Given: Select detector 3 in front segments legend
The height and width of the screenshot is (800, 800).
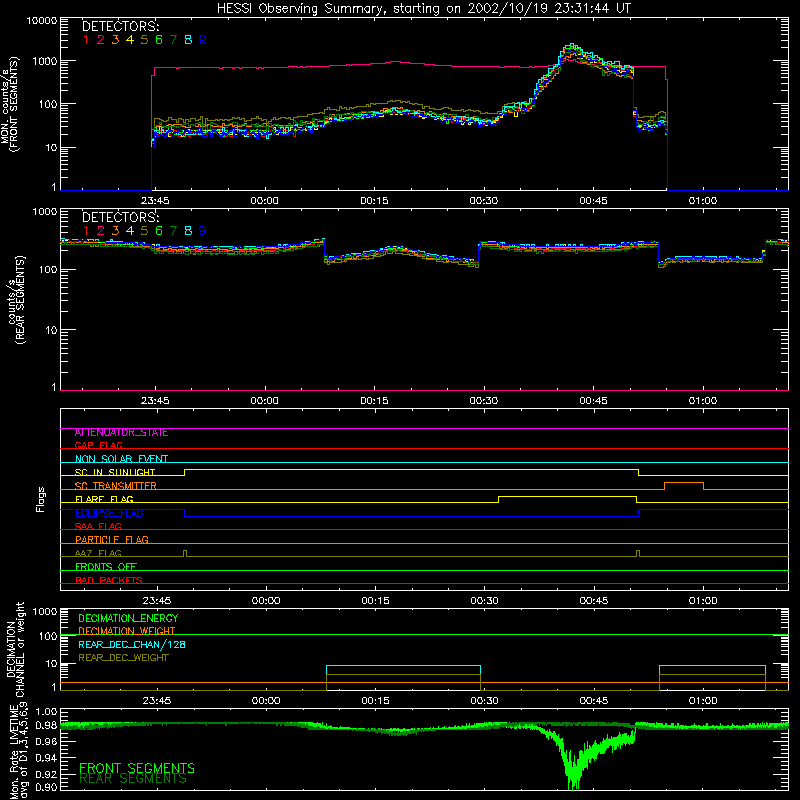Looking at the screenshot, I should [x=115, y=40].
